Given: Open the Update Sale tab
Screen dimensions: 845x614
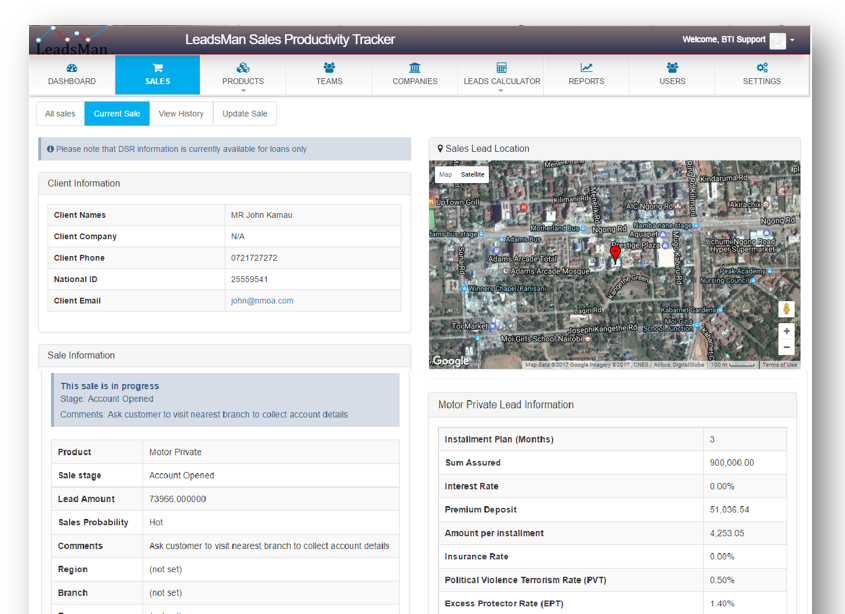Looking at the screenshot, I should [x=245, y=114].
